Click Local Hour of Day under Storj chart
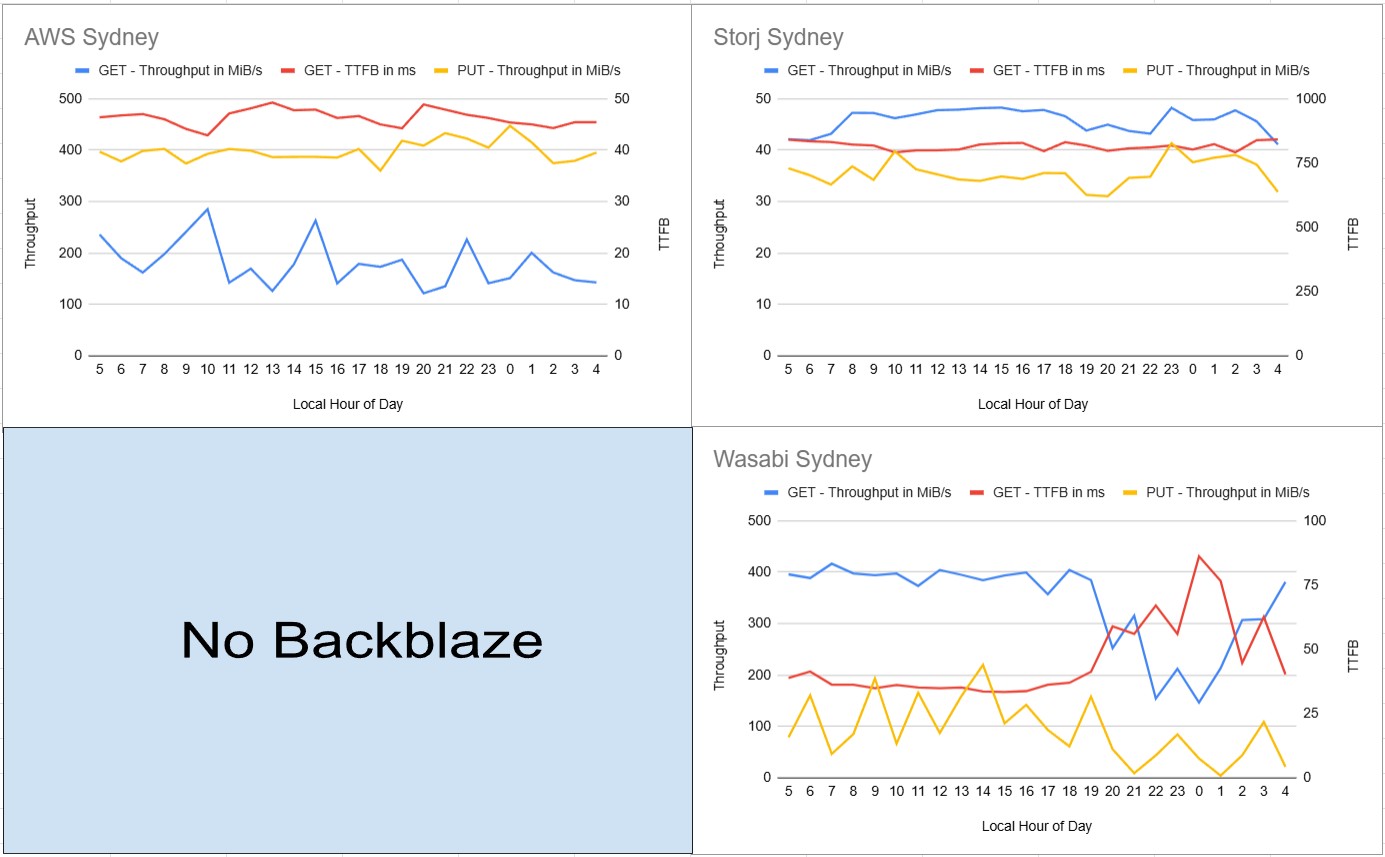 coord(1033,404)
